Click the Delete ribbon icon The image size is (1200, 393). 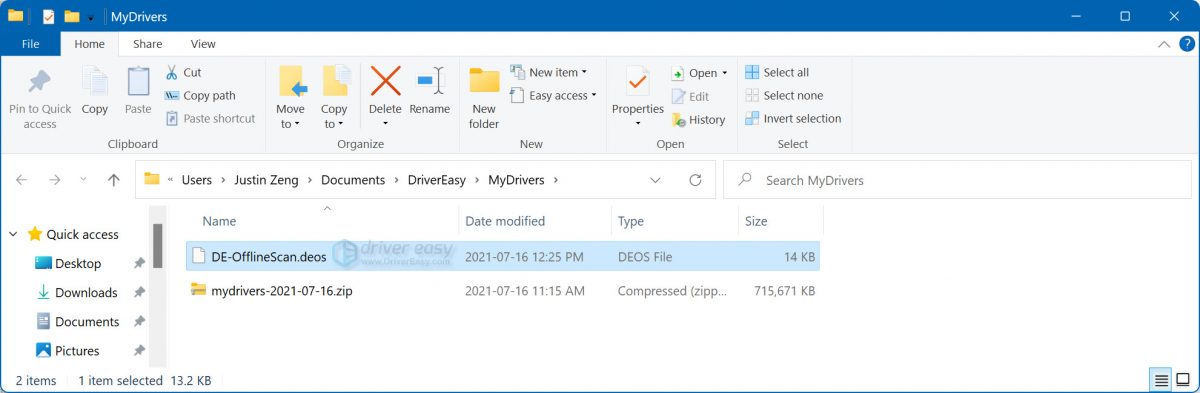385,81
